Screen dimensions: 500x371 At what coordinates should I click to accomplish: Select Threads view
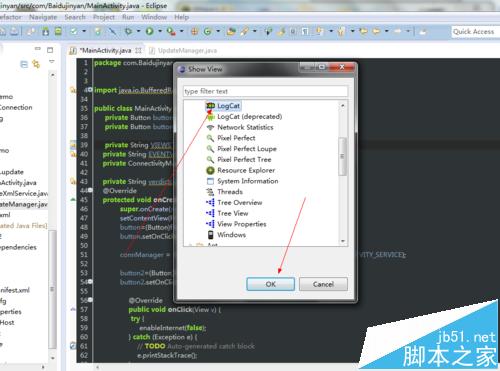point(224,192)
